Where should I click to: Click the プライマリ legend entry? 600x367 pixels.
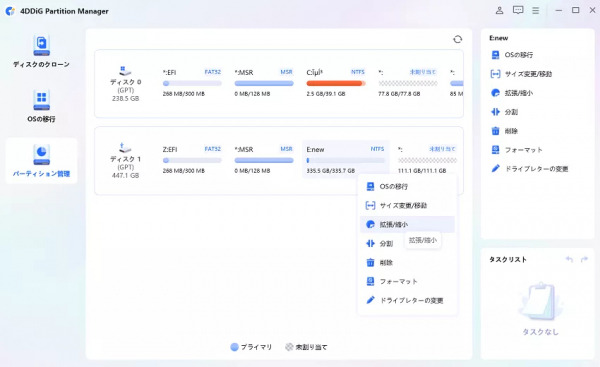pos(251,347)
